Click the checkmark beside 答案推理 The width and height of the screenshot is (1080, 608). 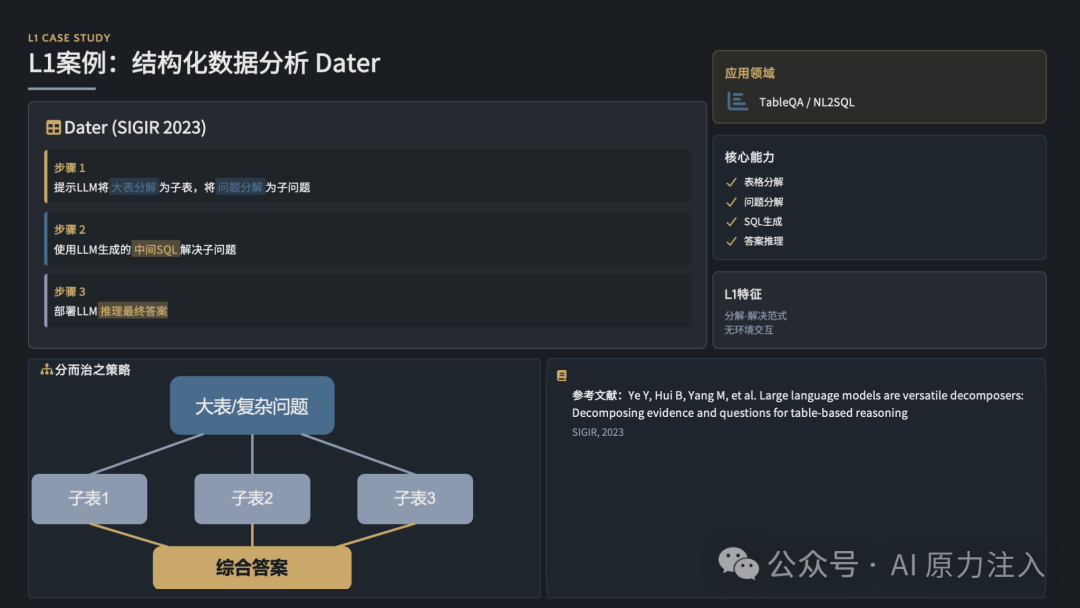pos(731,242)
